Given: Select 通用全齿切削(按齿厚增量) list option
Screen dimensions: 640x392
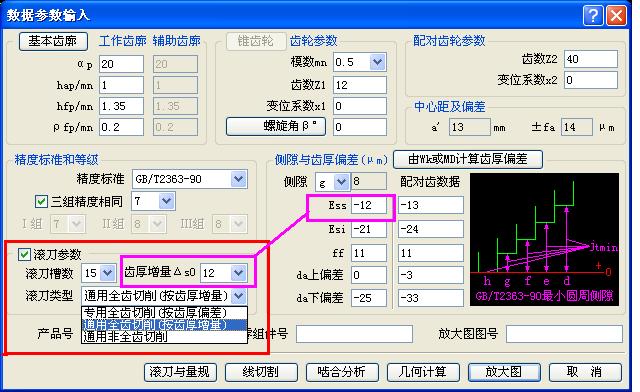Looking at the screenshot, I should click(x=164, y=325).
